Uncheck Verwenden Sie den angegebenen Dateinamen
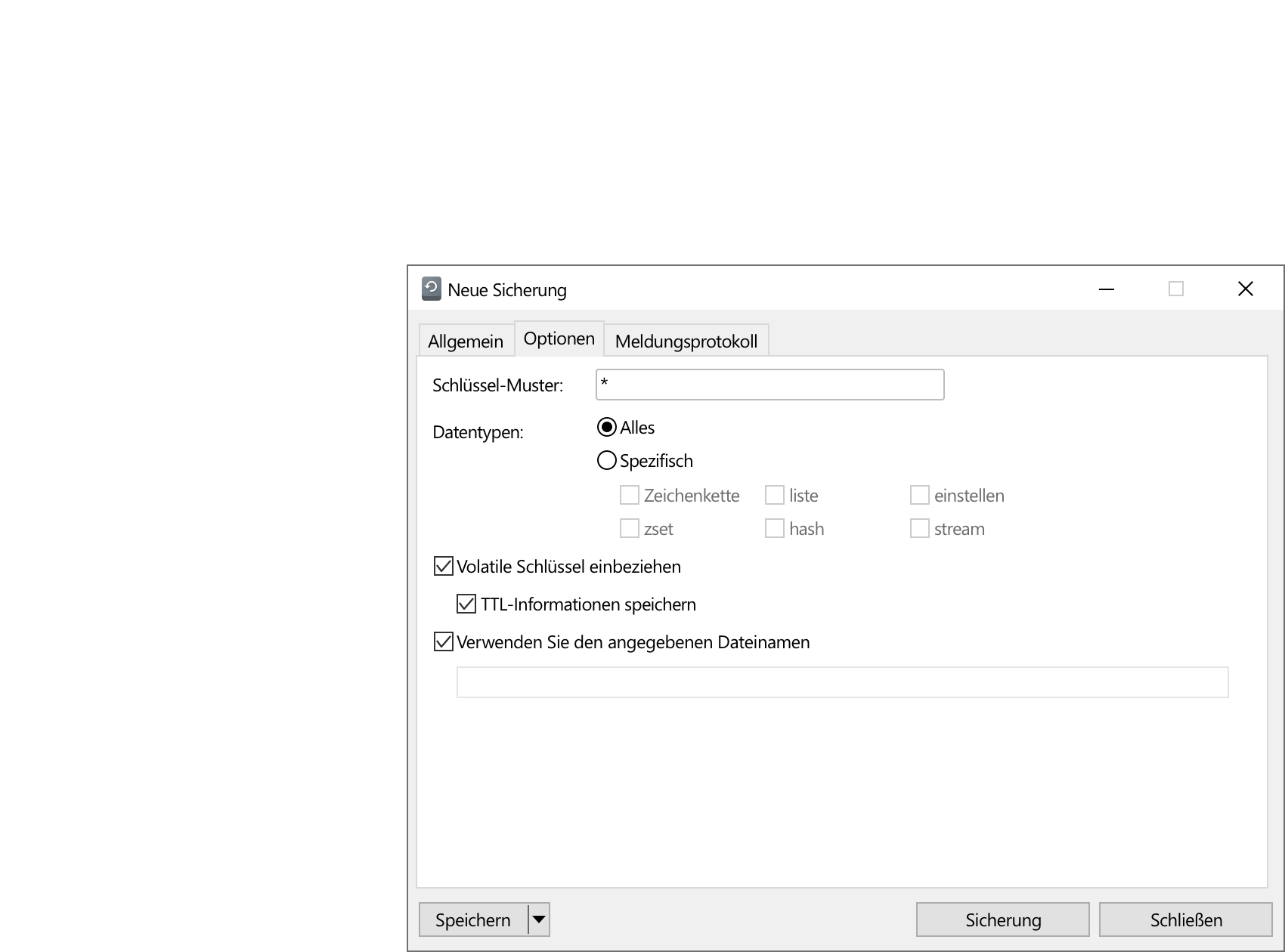 coord(444,641)
